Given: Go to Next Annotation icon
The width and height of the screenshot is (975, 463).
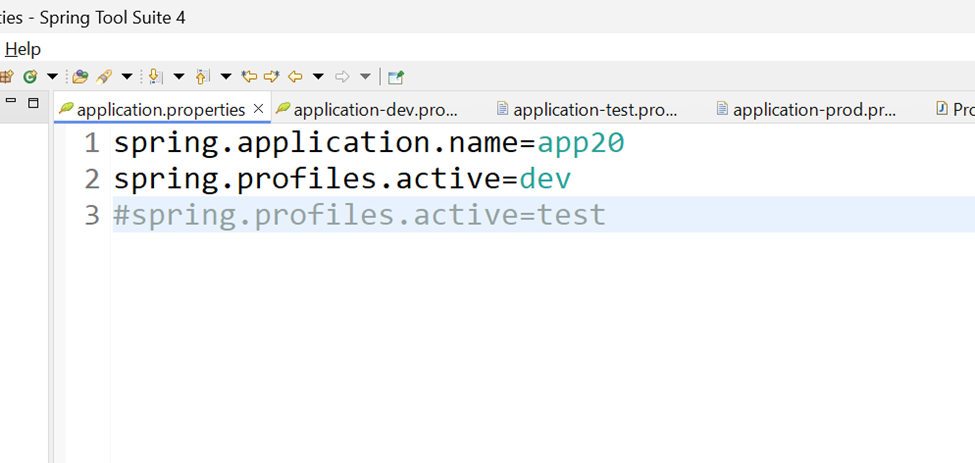Looking at the screenshot, I should (155, 77).
